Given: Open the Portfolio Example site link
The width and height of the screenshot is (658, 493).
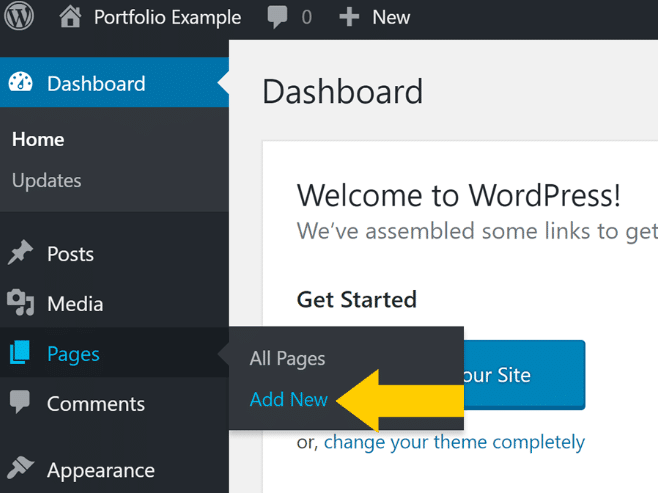Looking at the screenshot, I should [x=167, y=18].
